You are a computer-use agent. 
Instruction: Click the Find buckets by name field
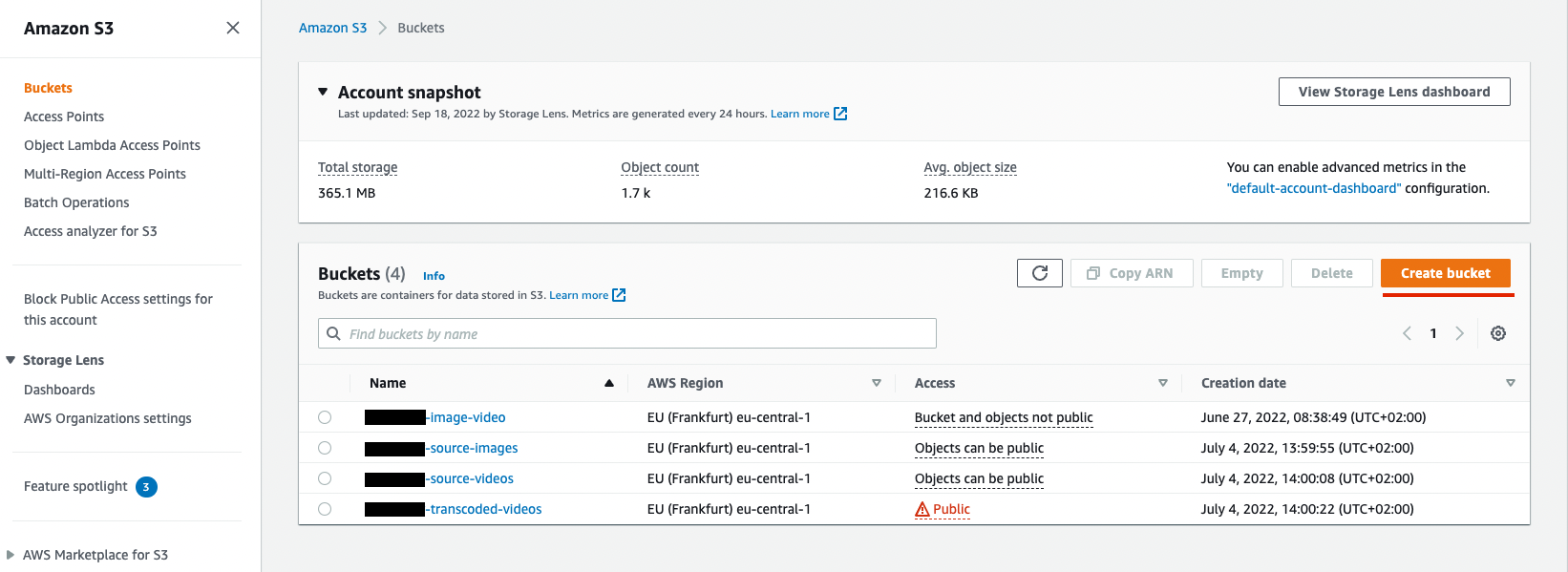[x=630, y=333]
